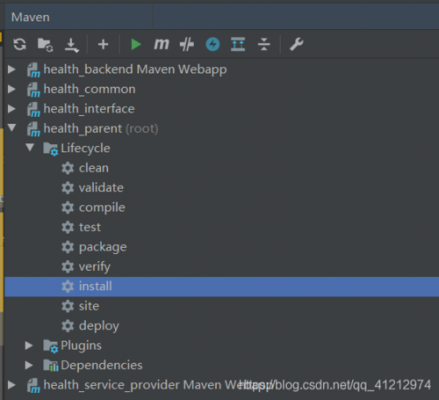Click Collapse All icon in toolbar
This screenshot has width=439, height=400.
pos(264,44)
